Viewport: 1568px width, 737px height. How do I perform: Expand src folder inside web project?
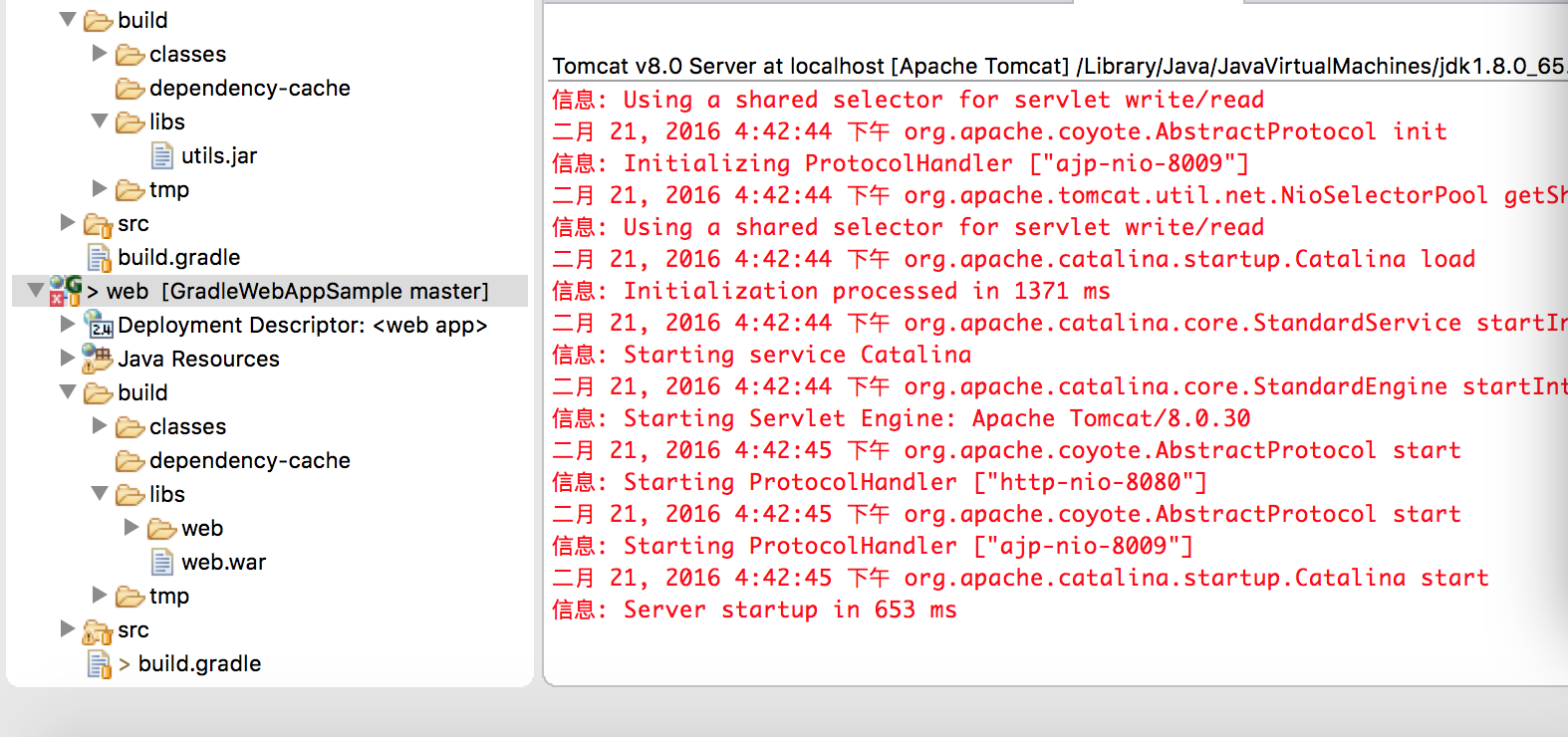(68, 628)
